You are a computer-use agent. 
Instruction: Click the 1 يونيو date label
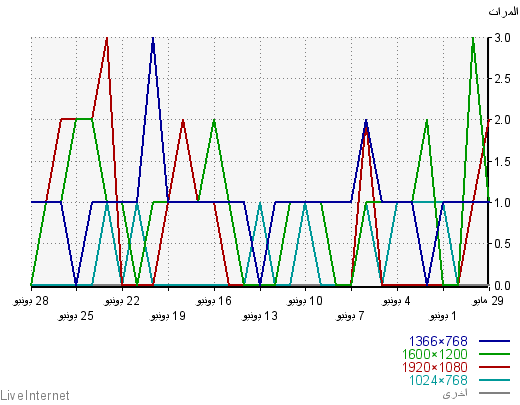tap(442, 316)
